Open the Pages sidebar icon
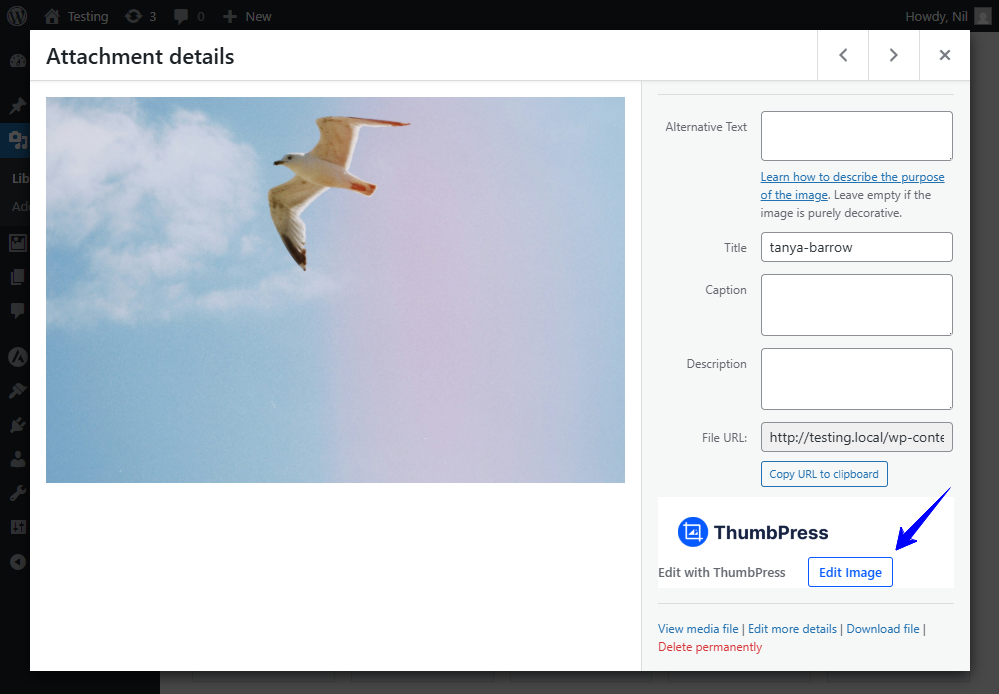Screen dimensions: 999x694 [x=18, y=277]
